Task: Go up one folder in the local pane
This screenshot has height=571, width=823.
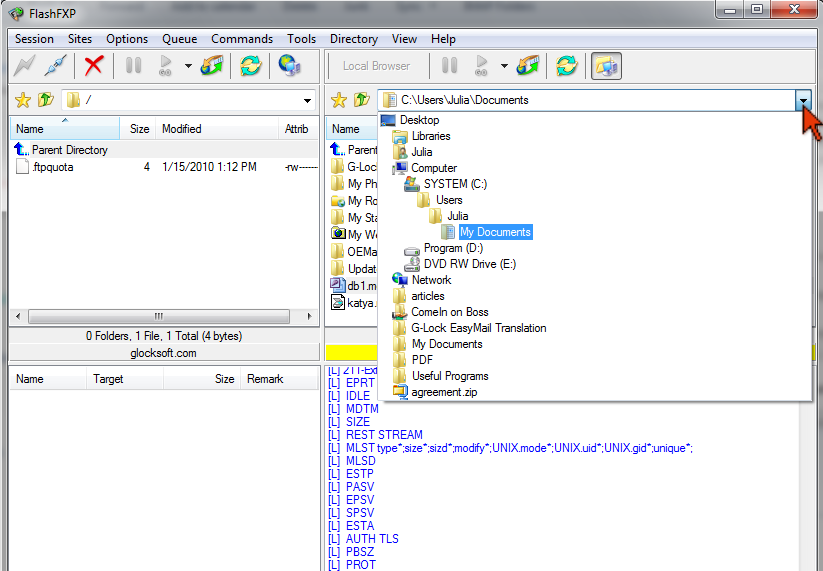Action: [x=361, y=100]
